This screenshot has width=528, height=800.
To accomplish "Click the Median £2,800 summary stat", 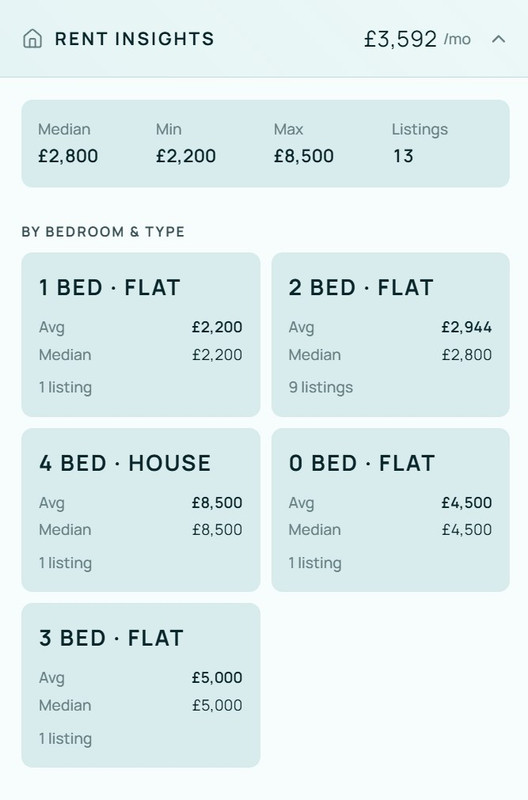I will [68, 143].
